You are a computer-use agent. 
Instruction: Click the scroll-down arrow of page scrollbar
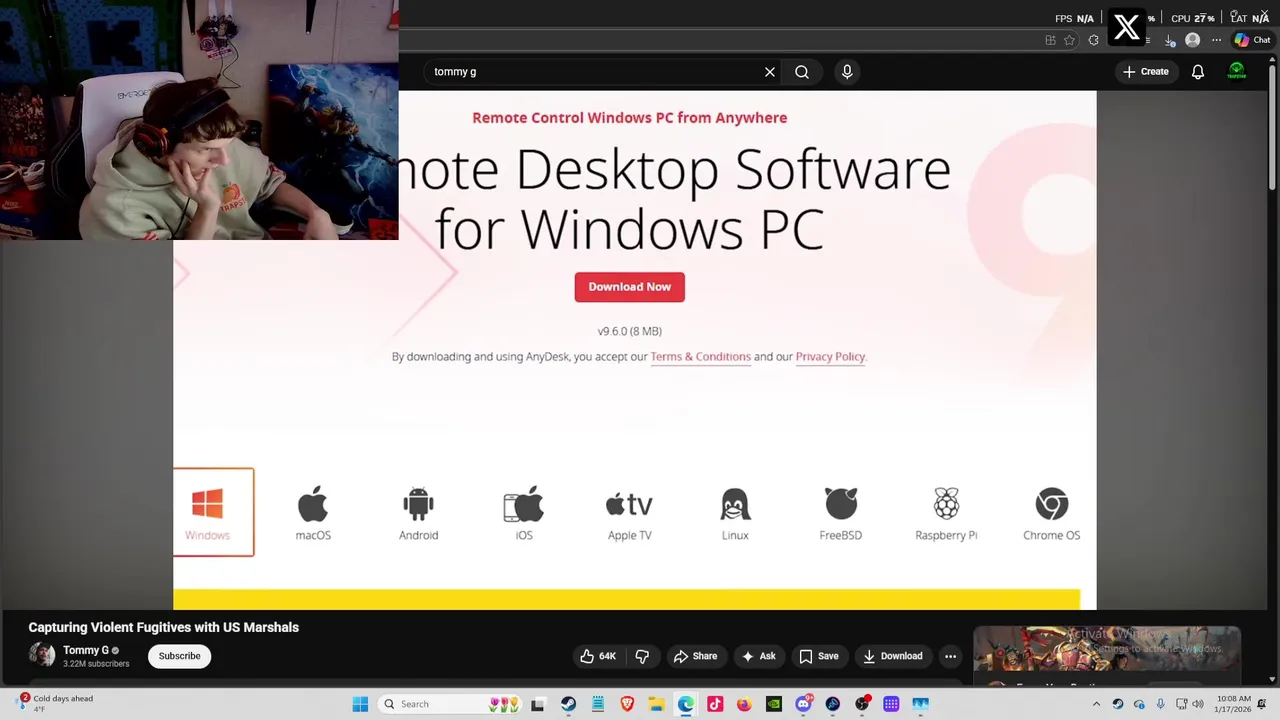point(1272,680)
